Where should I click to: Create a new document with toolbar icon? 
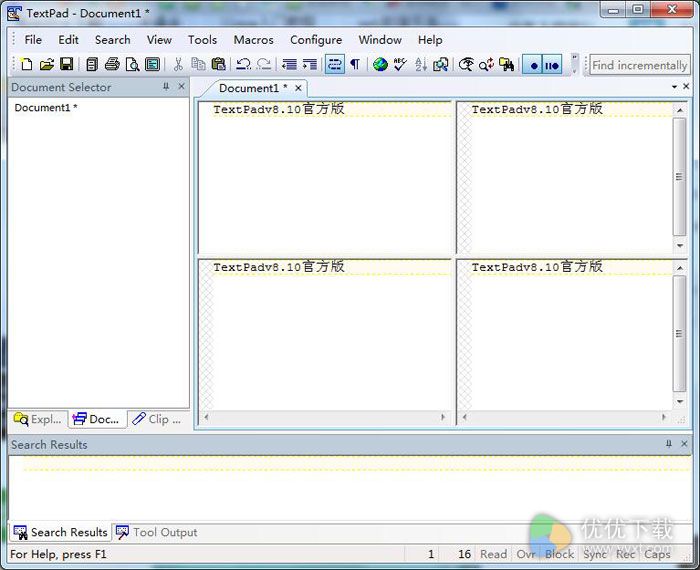27,65
